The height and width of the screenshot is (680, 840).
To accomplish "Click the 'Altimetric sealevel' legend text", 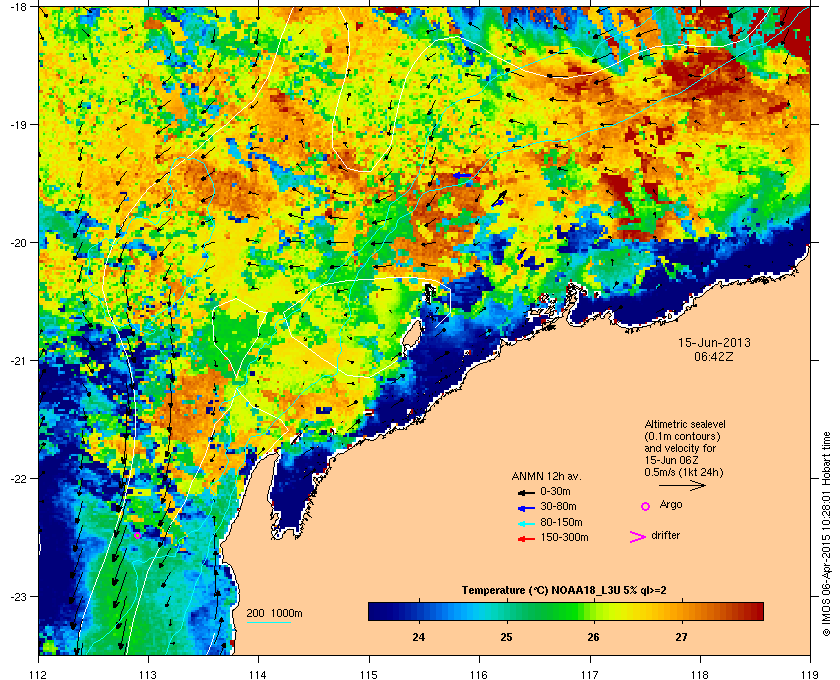I will tap(685, 424).
